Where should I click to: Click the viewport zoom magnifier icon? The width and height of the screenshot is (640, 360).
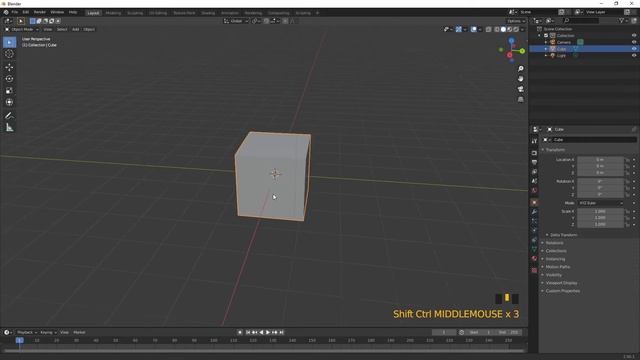(x=520, y=69)
